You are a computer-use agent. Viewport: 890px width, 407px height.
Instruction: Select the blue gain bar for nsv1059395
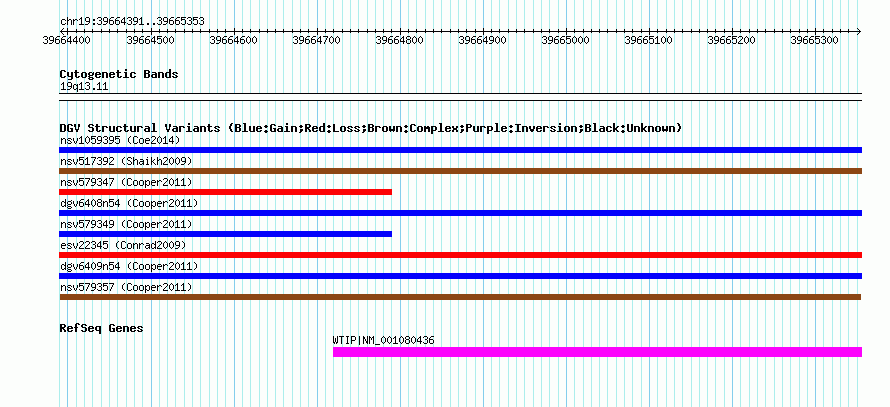click(x=460, y=150)
